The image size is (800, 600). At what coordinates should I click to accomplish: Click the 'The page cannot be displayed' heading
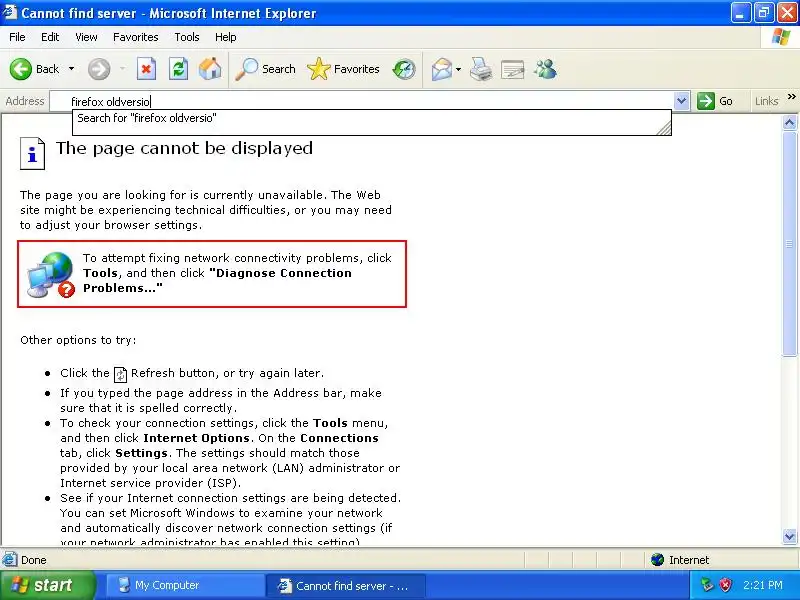pyautogui.click(x=184, y=148)
